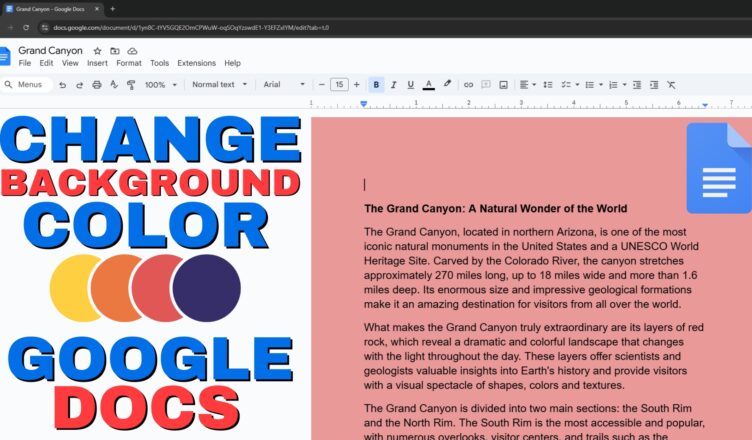The height and width of the screenshot is (440, 752).
Task: Activate the paint format tool
Action: point(130,85)
